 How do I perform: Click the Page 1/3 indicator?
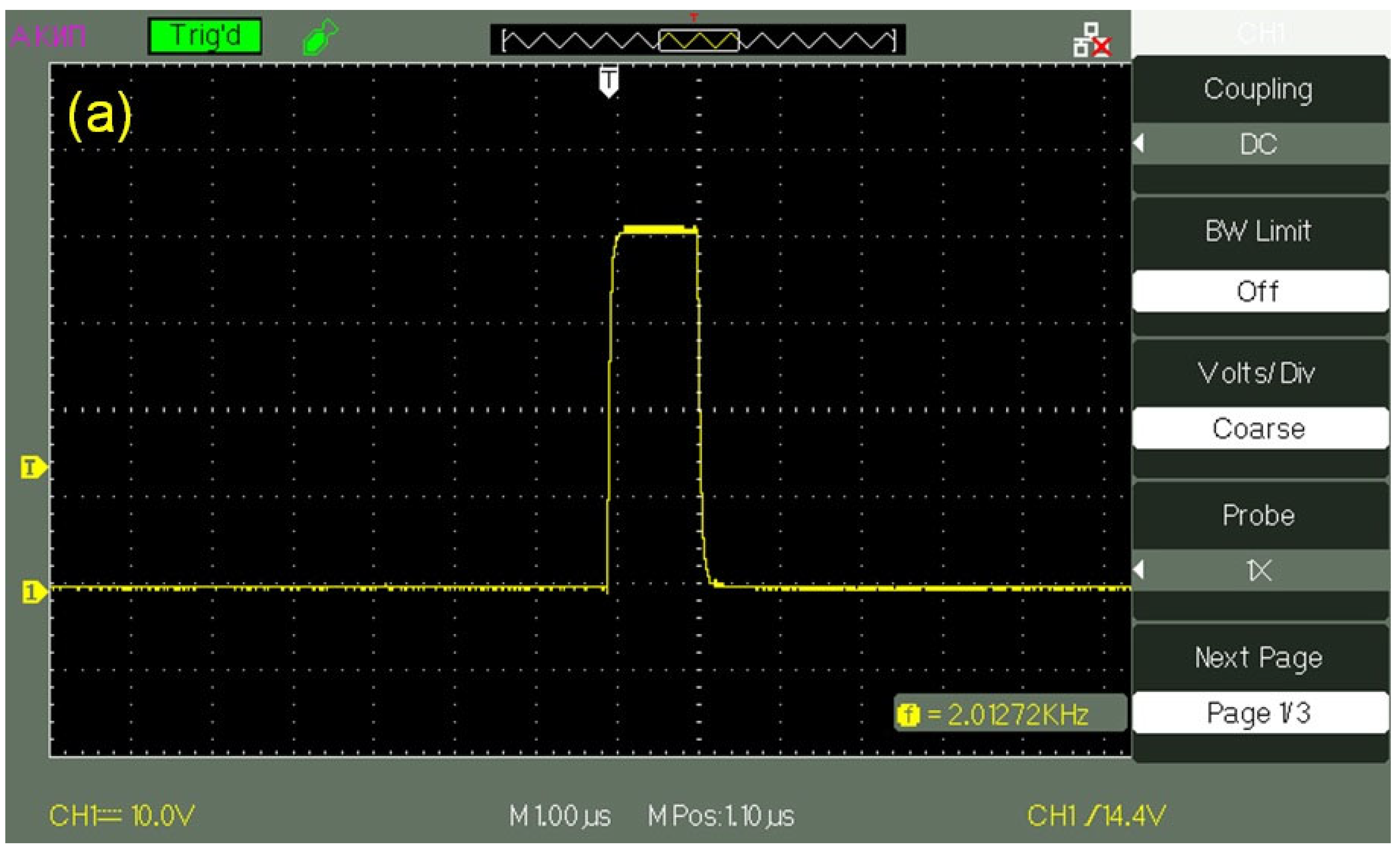(1259, 712)
